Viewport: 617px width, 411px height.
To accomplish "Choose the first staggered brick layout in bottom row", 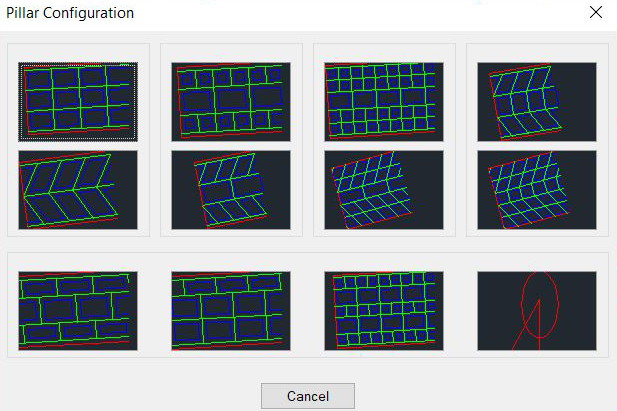I will coord(78,310).
